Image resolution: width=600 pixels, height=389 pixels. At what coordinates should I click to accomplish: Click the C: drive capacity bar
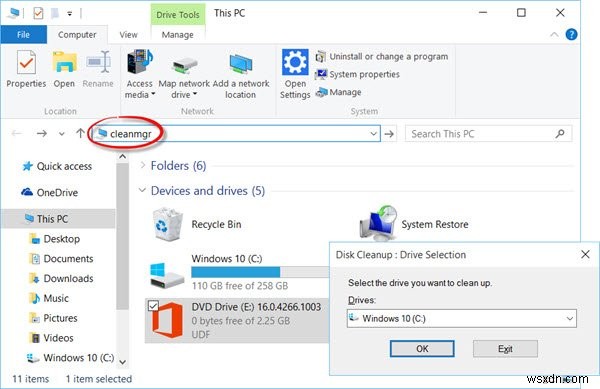click(x=260, y=272)
